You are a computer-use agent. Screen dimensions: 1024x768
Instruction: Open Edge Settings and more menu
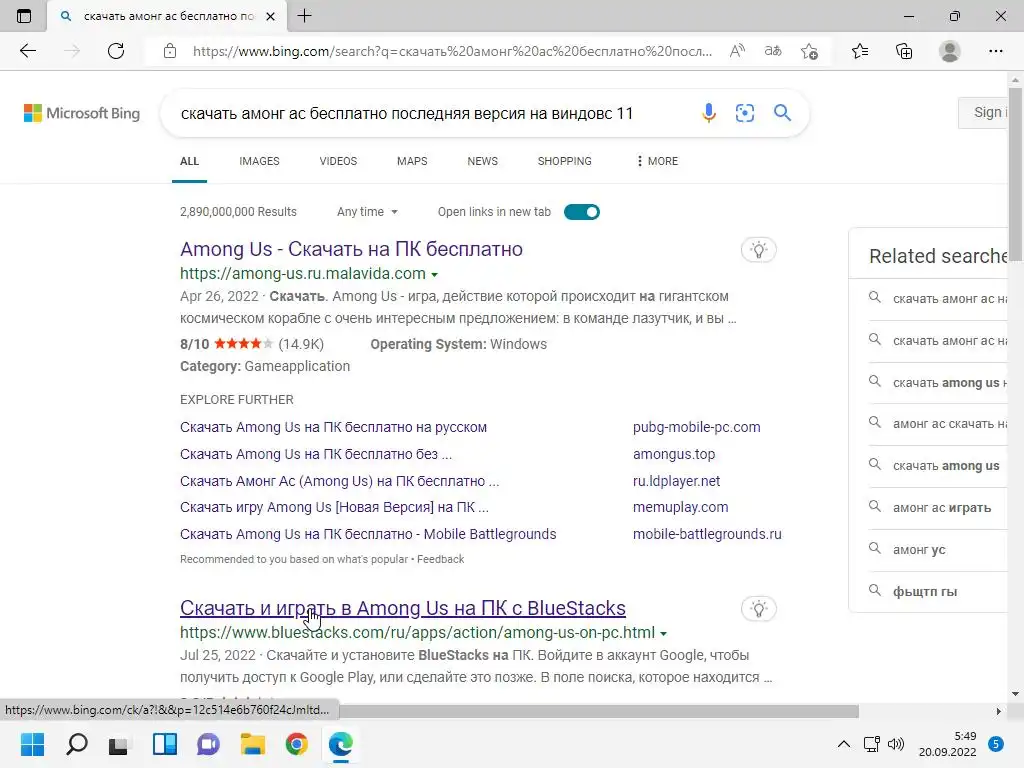pos(995,51)
